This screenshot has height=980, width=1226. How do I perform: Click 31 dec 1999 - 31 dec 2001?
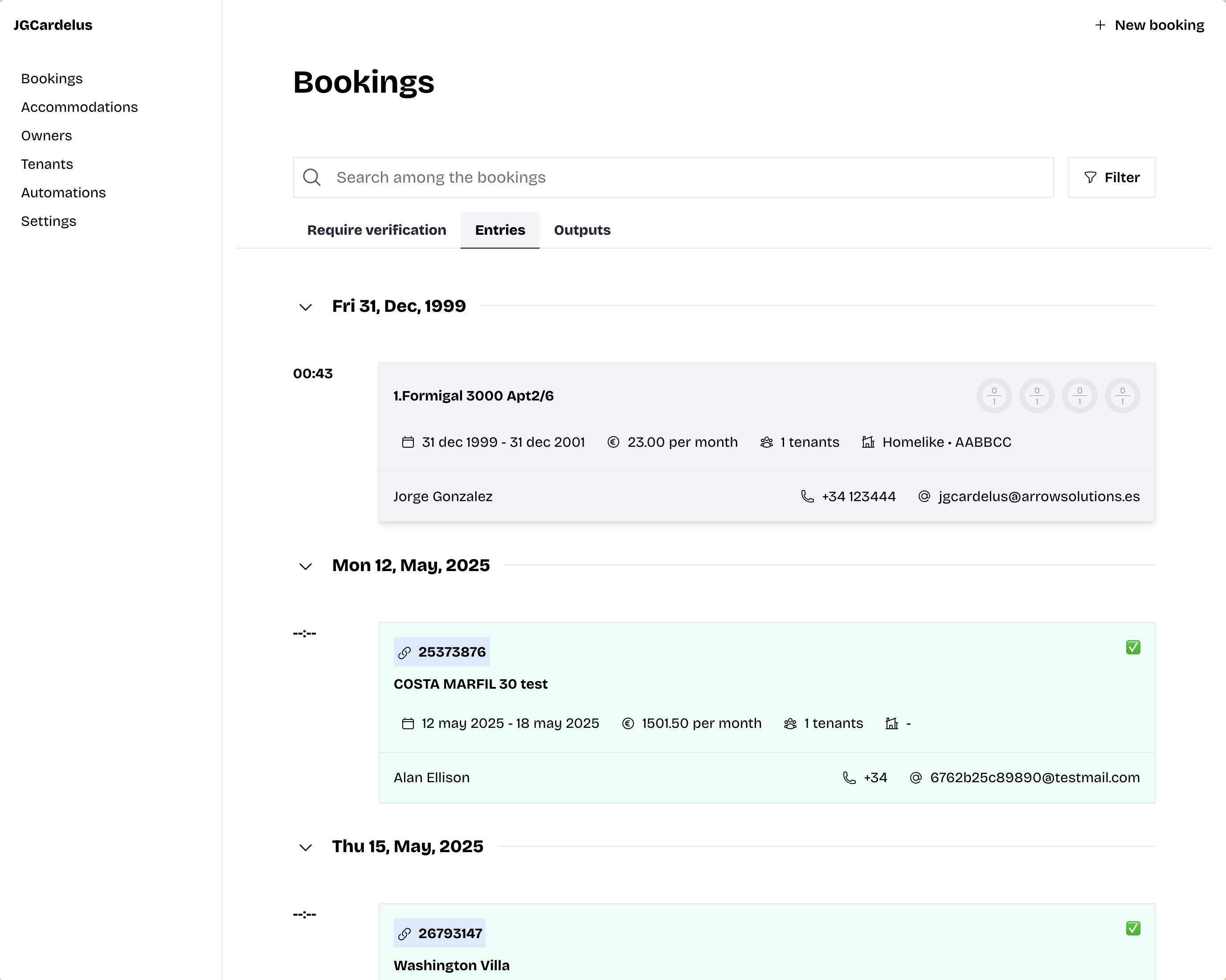coord(503,442)
